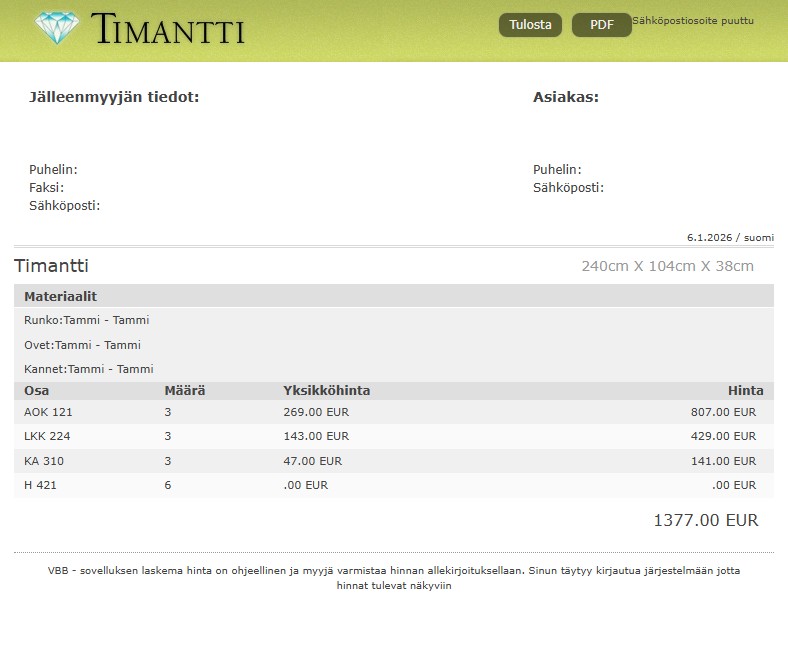
Task: Click the Materiaalit section header
Action: [60, 297]
